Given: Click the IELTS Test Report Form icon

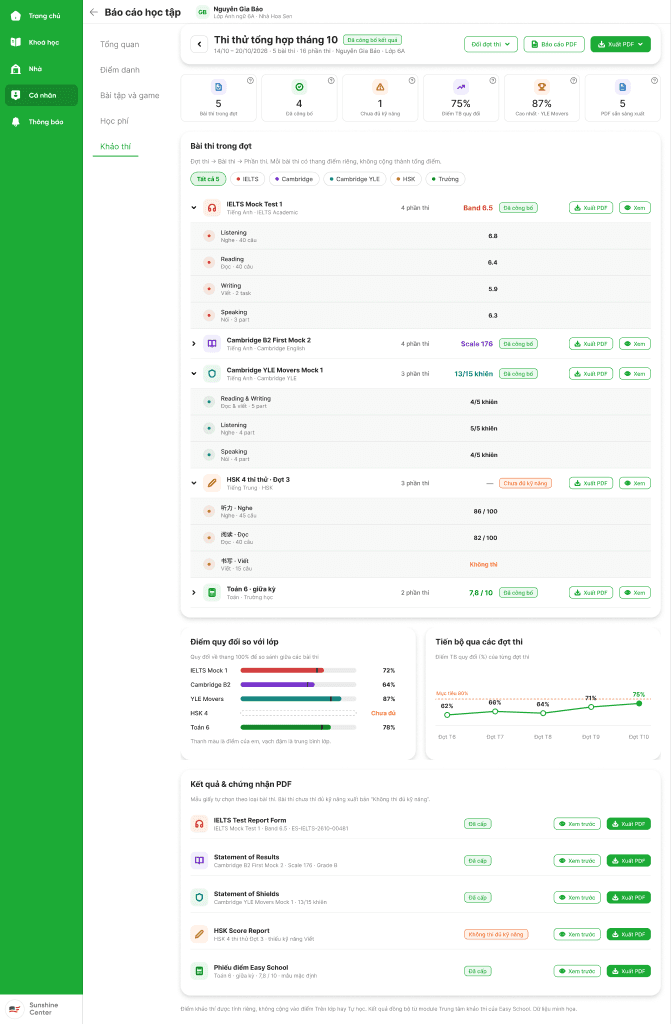Looking at the screenshot, I should (199, 824).
